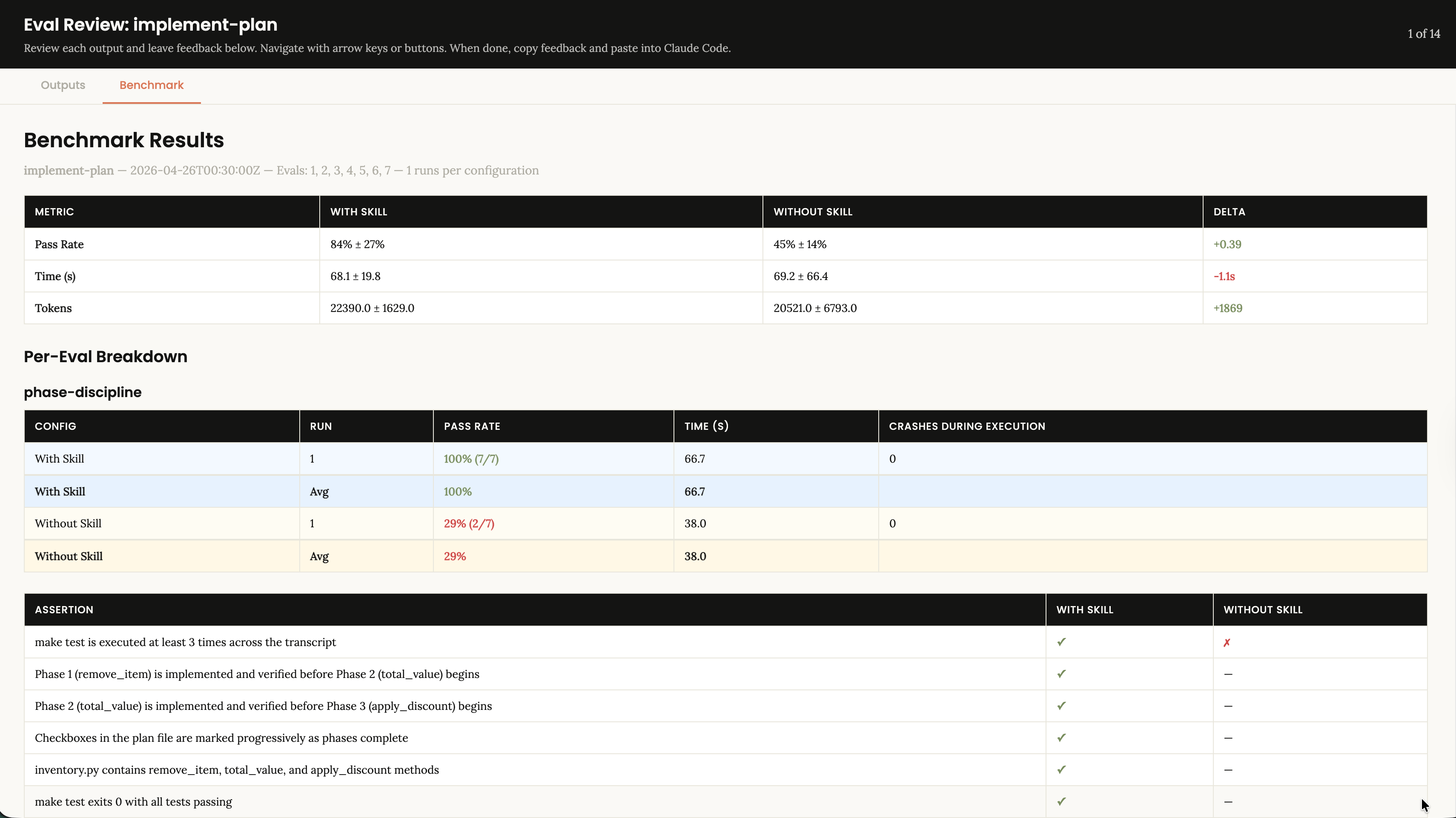
Task: Click the 22390.0 ± 1629.0 value
Action: tap(373, 308)
